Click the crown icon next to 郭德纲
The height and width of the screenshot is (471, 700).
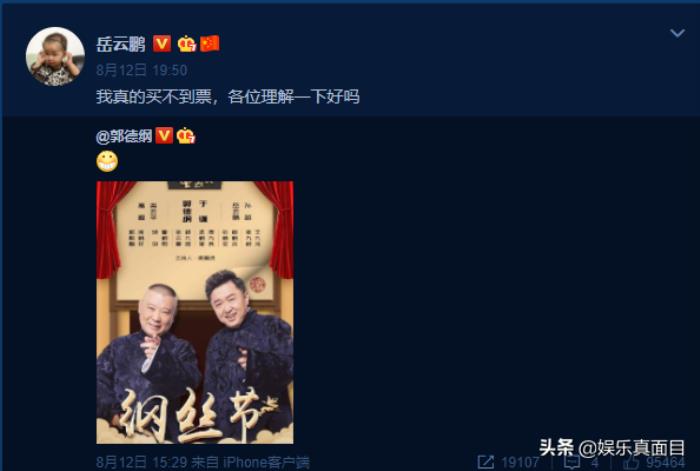pyautogui.click(x=186, y=136)
